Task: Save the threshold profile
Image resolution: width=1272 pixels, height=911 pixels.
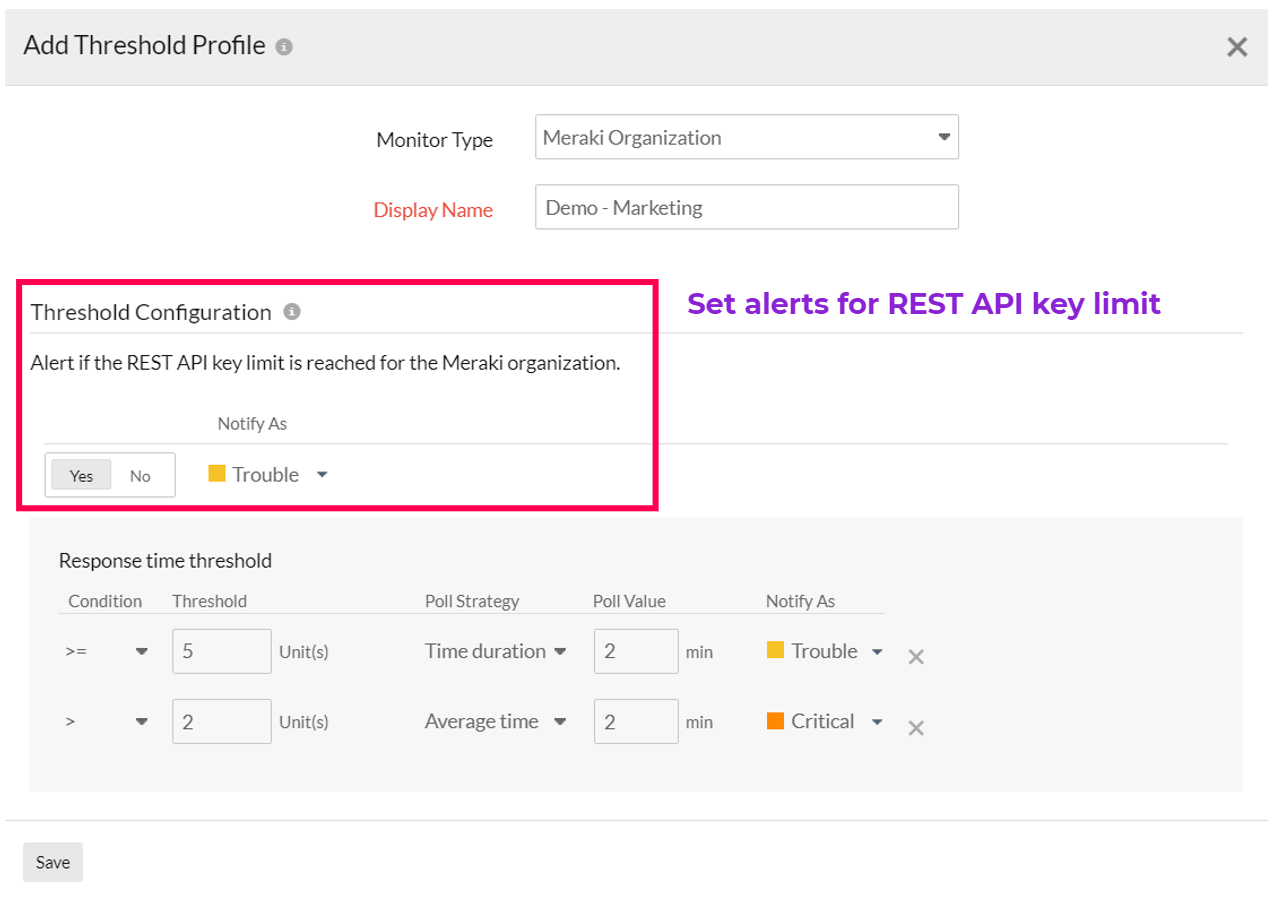Action: pos(53,862)
